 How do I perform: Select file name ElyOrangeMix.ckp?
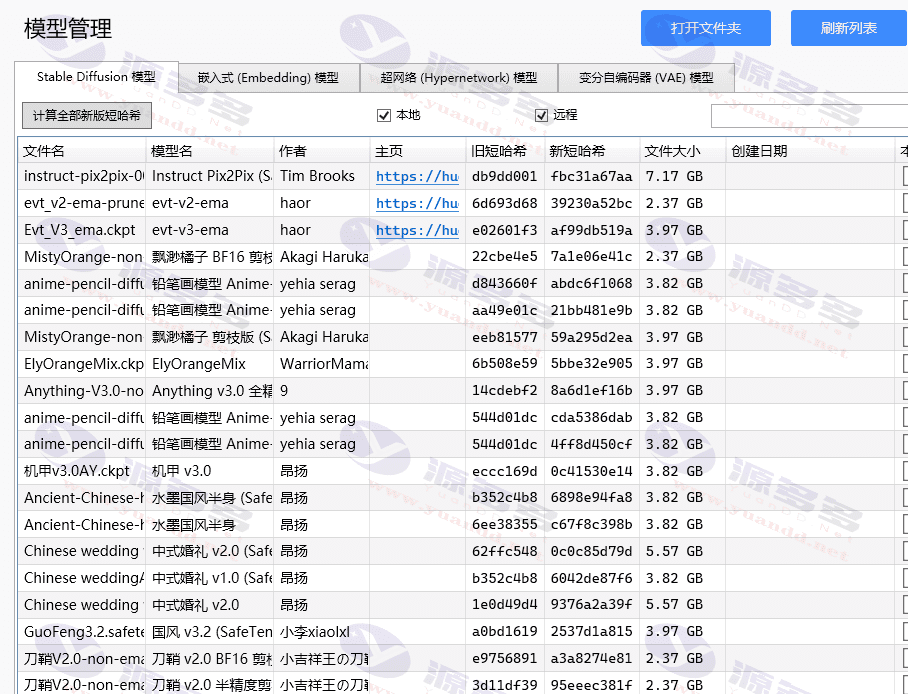coord(82,364)
